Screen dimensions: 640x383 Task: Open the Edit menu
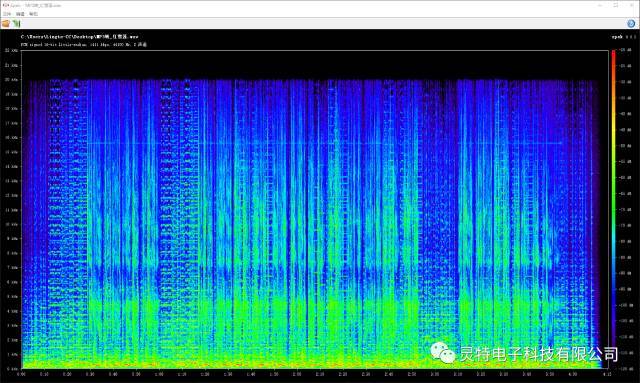20,14
